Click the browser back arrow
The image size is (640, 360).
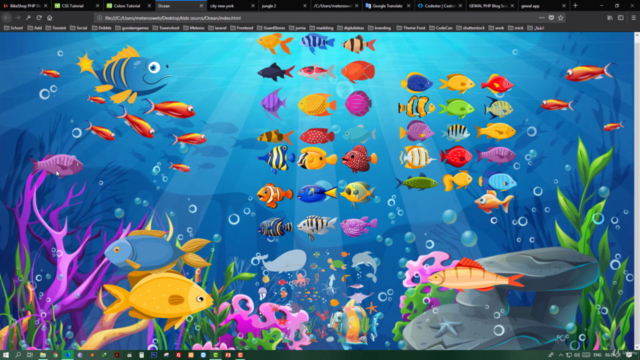7,18
